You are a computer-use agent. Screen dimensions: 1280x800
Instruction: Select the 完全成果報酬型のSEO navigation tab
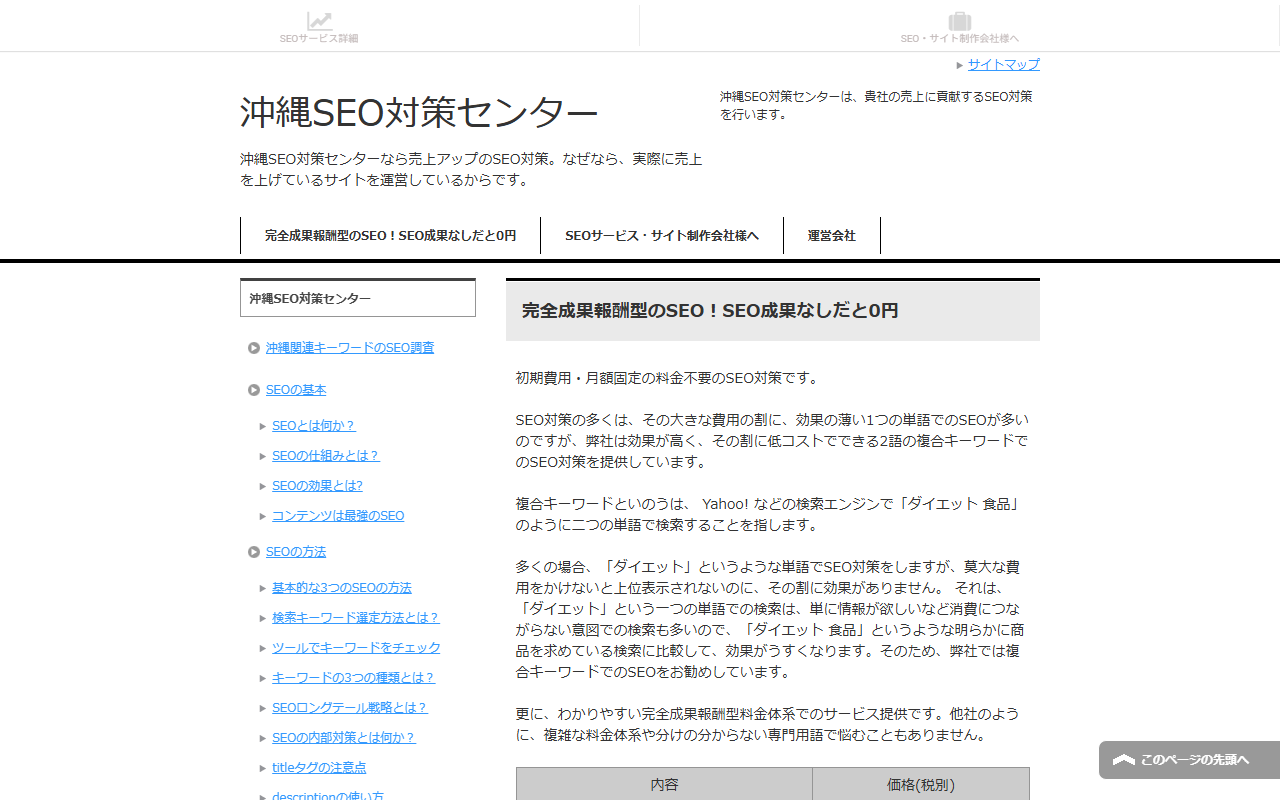point(390,236)
